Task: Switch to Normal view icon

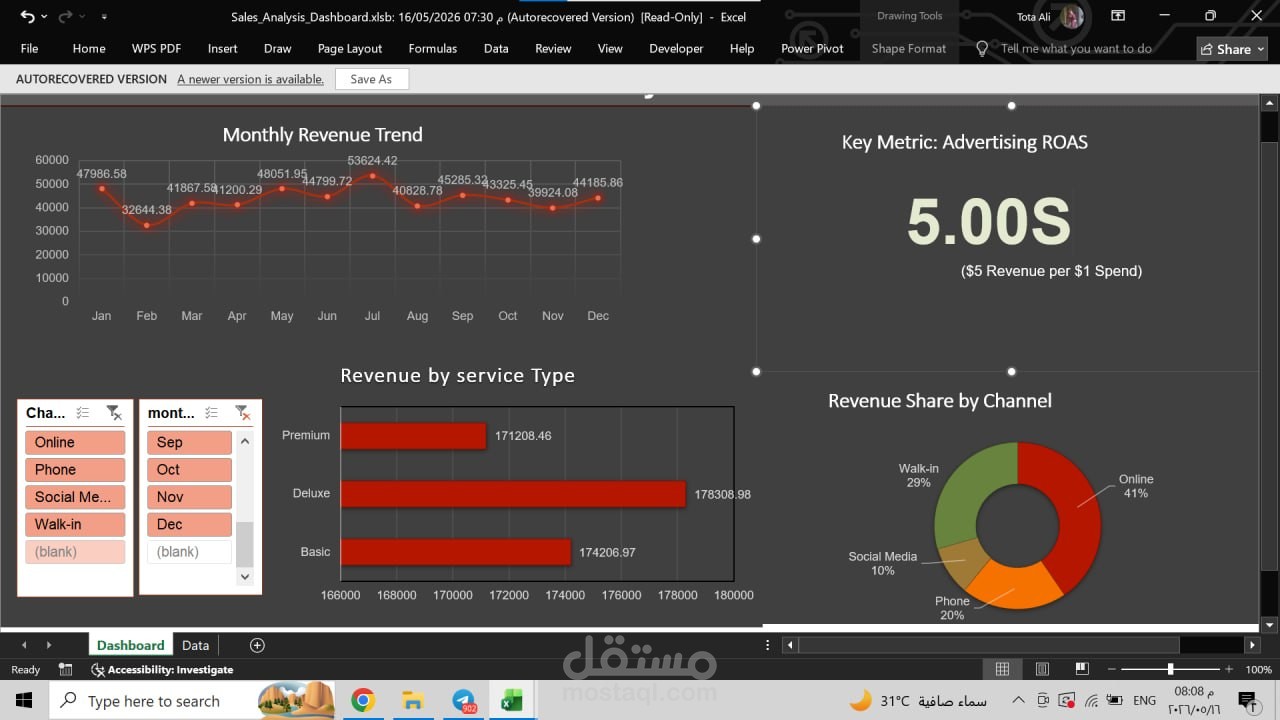Action: point(1002,669)
